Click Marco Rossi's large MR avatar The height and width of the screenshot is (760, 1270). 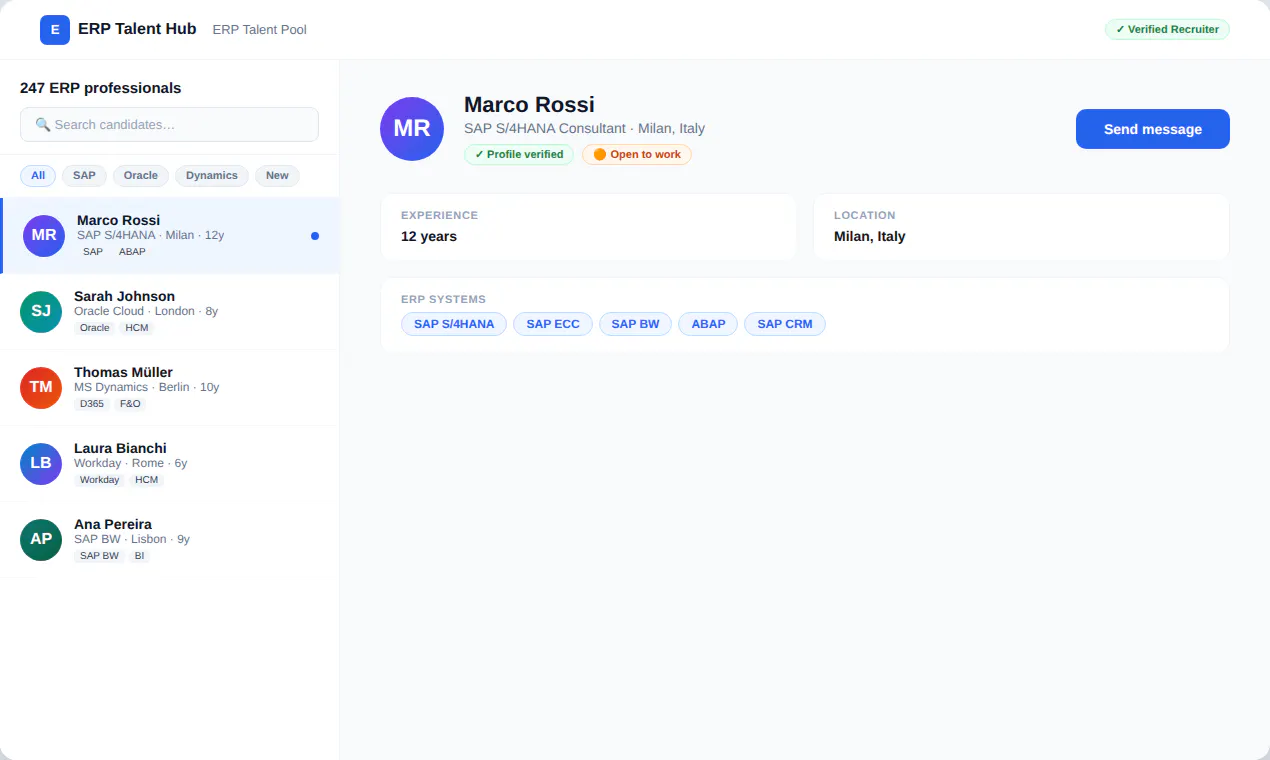pos(412,129)
